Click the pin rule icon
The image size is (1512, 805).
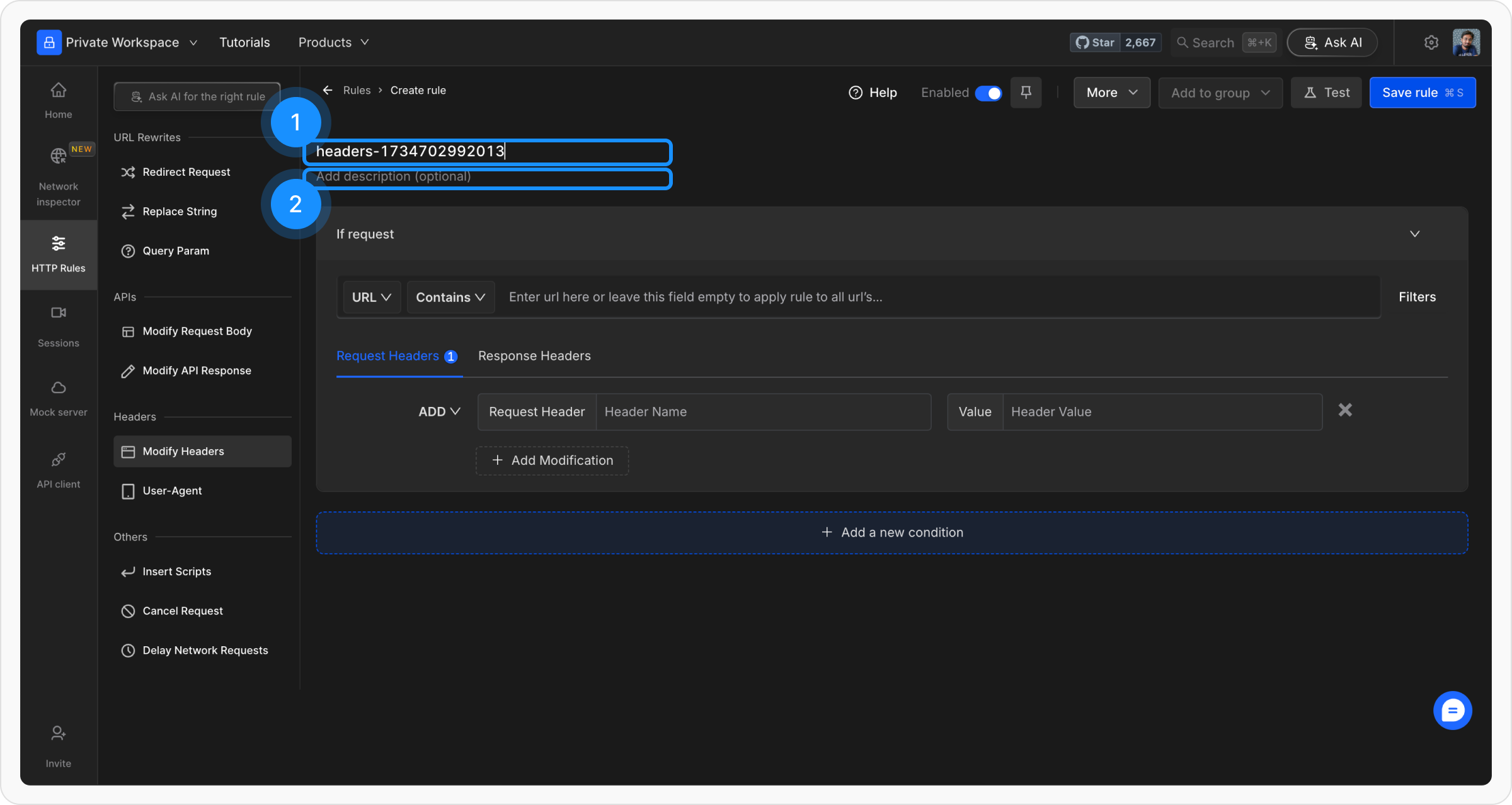(x=1026, y=93)
